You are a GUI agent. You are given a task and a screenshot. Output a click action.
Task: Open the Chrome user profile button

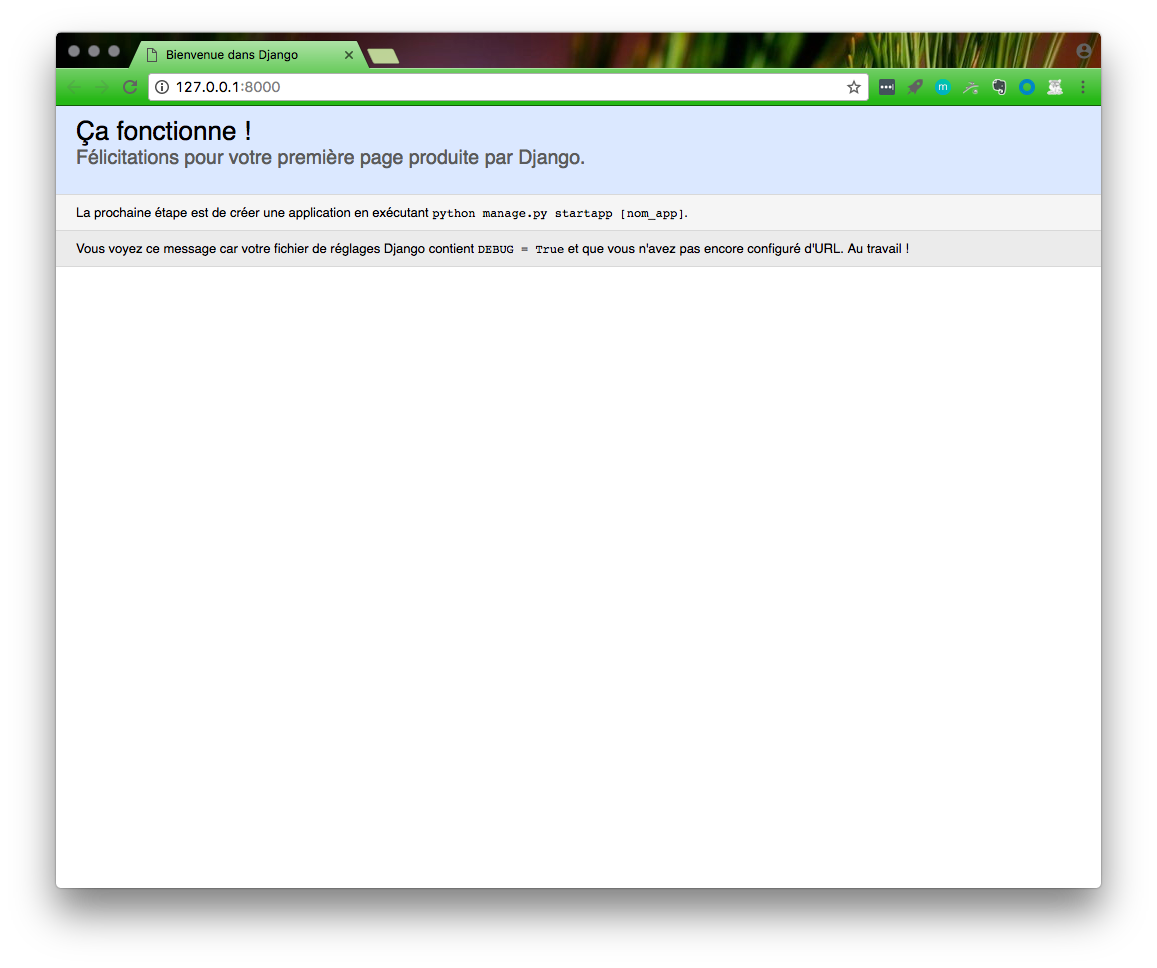tap(1084, 51)
